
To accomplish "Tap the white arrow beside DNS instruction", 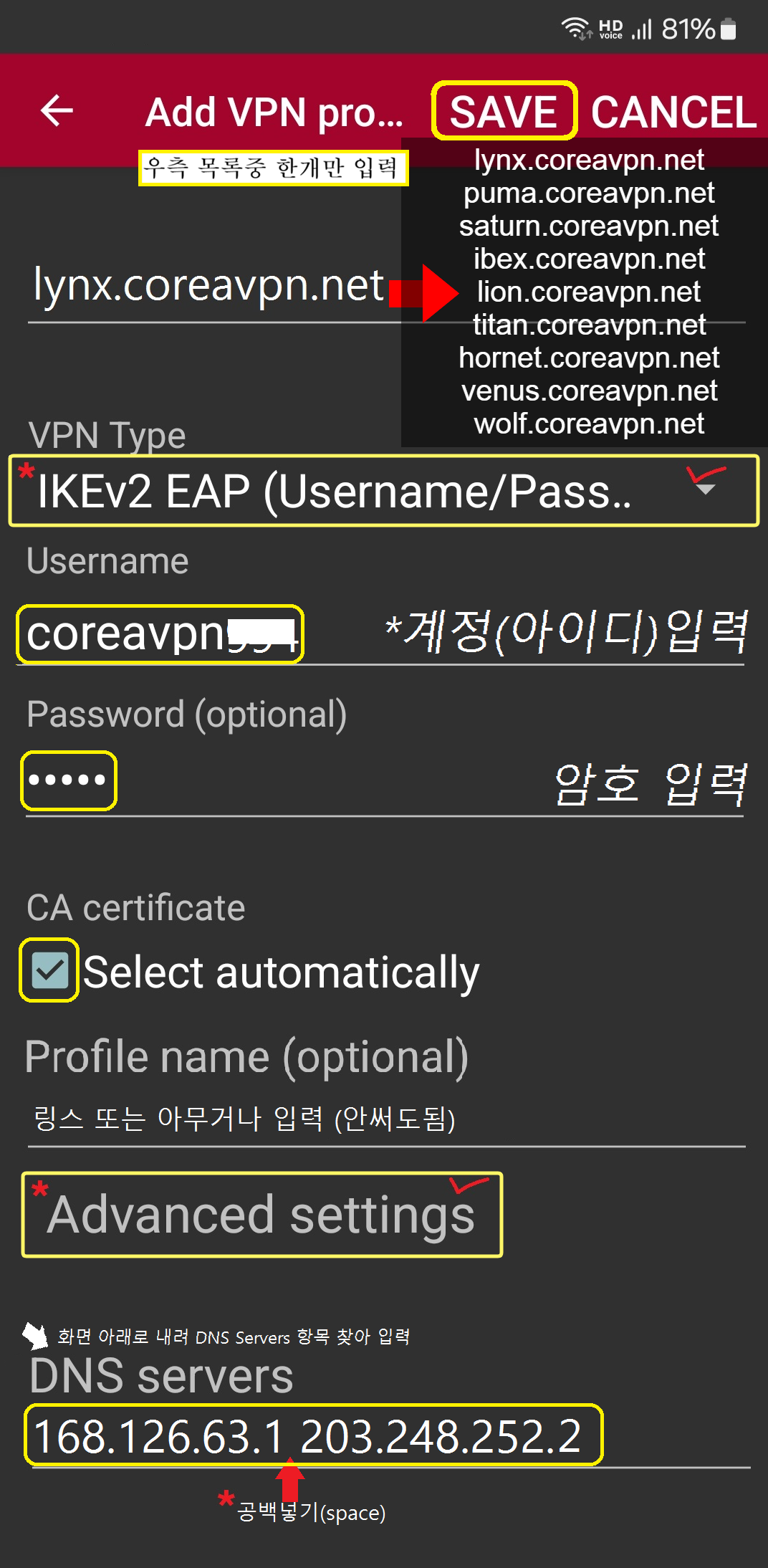I will 34,1335.
